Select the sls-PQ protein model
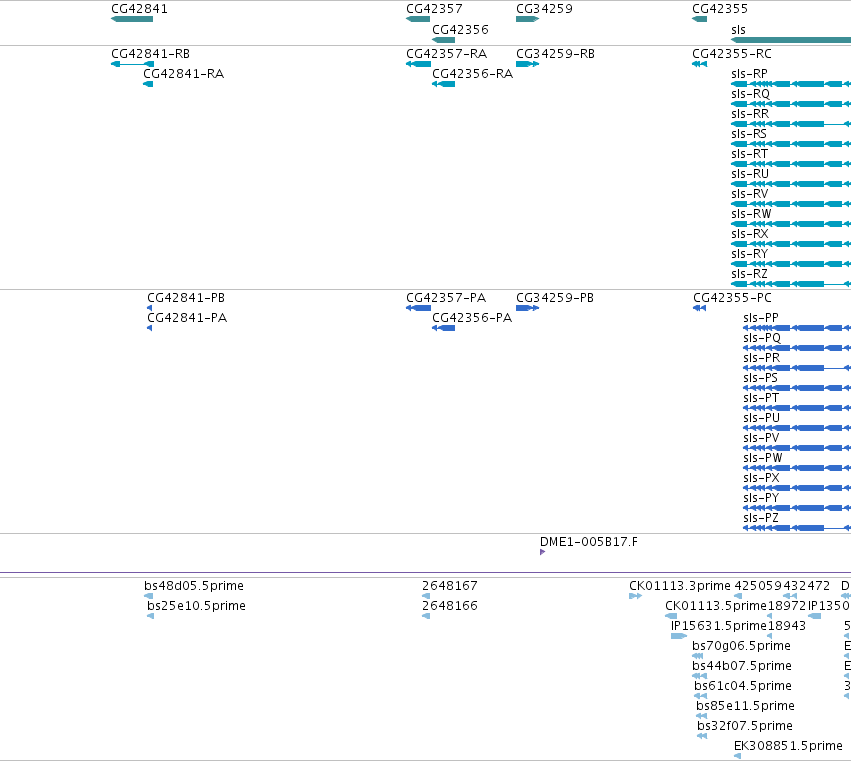This screenshot has width=851, height=761. click(797, 348)
